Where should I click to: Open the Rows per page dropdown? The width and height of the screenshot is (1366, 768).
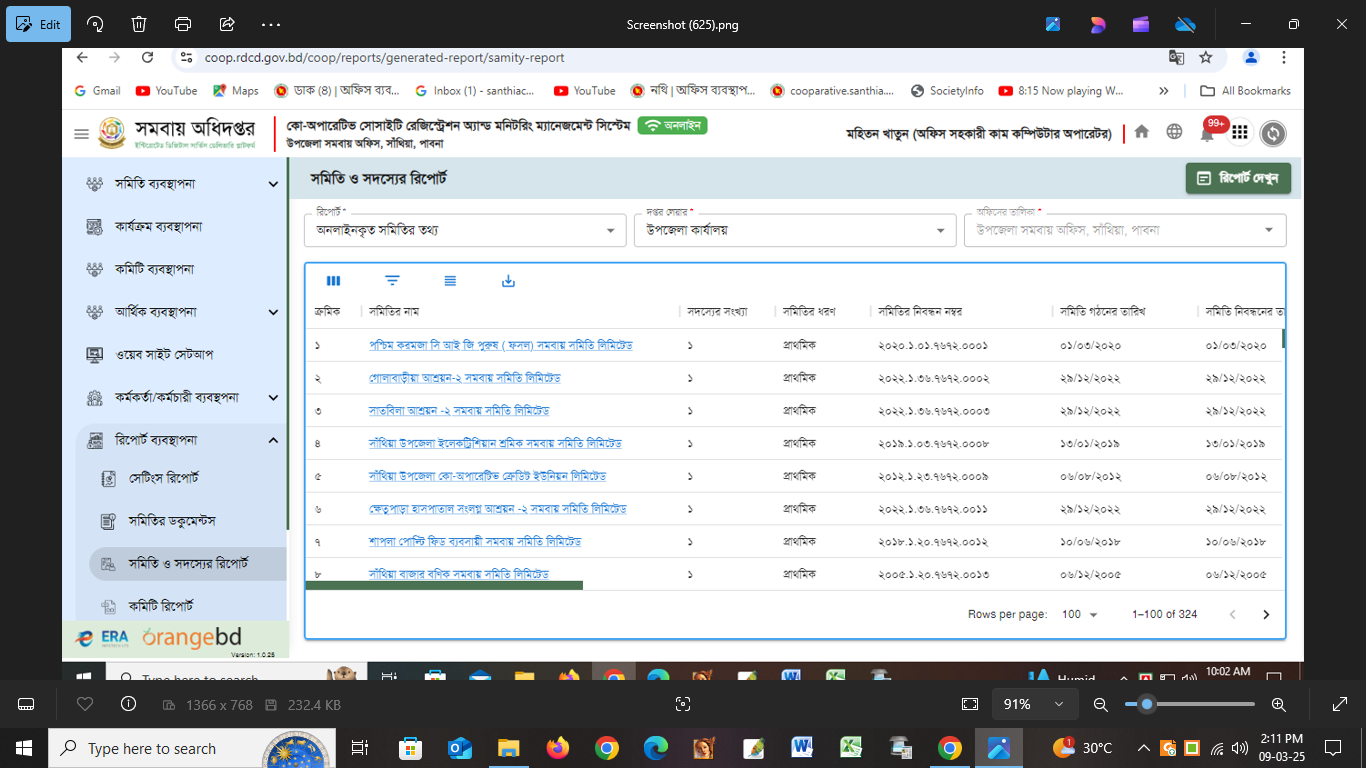(1079, 614)
